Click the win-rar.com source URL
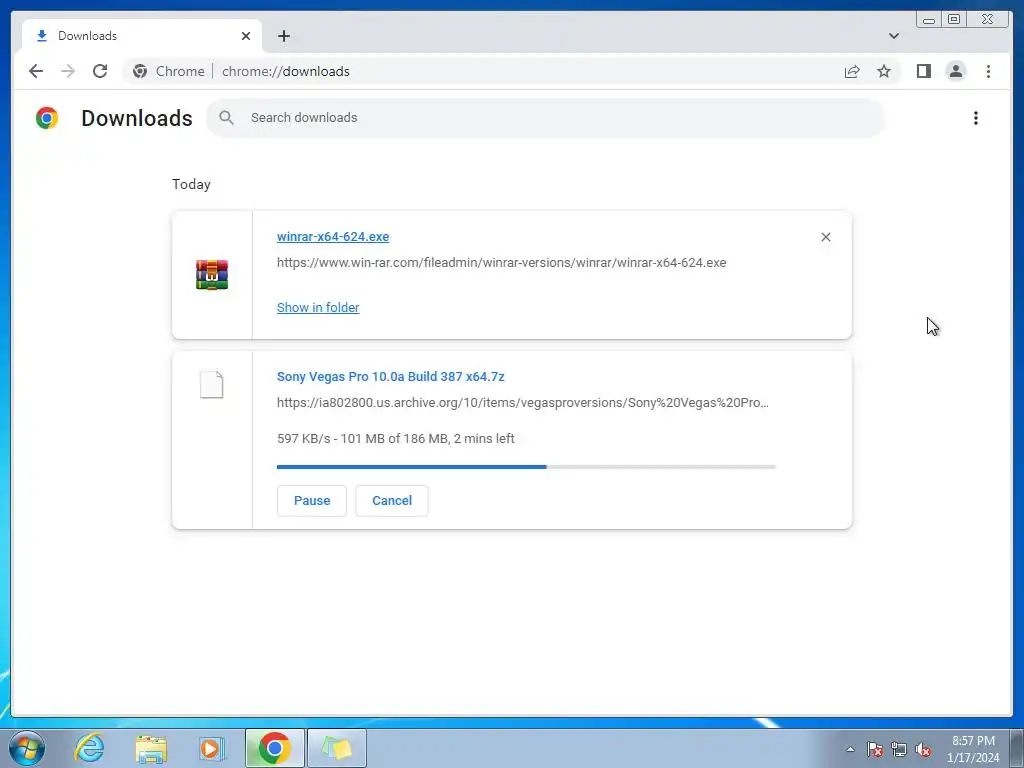1024x768 pixels. click(502, 263)
